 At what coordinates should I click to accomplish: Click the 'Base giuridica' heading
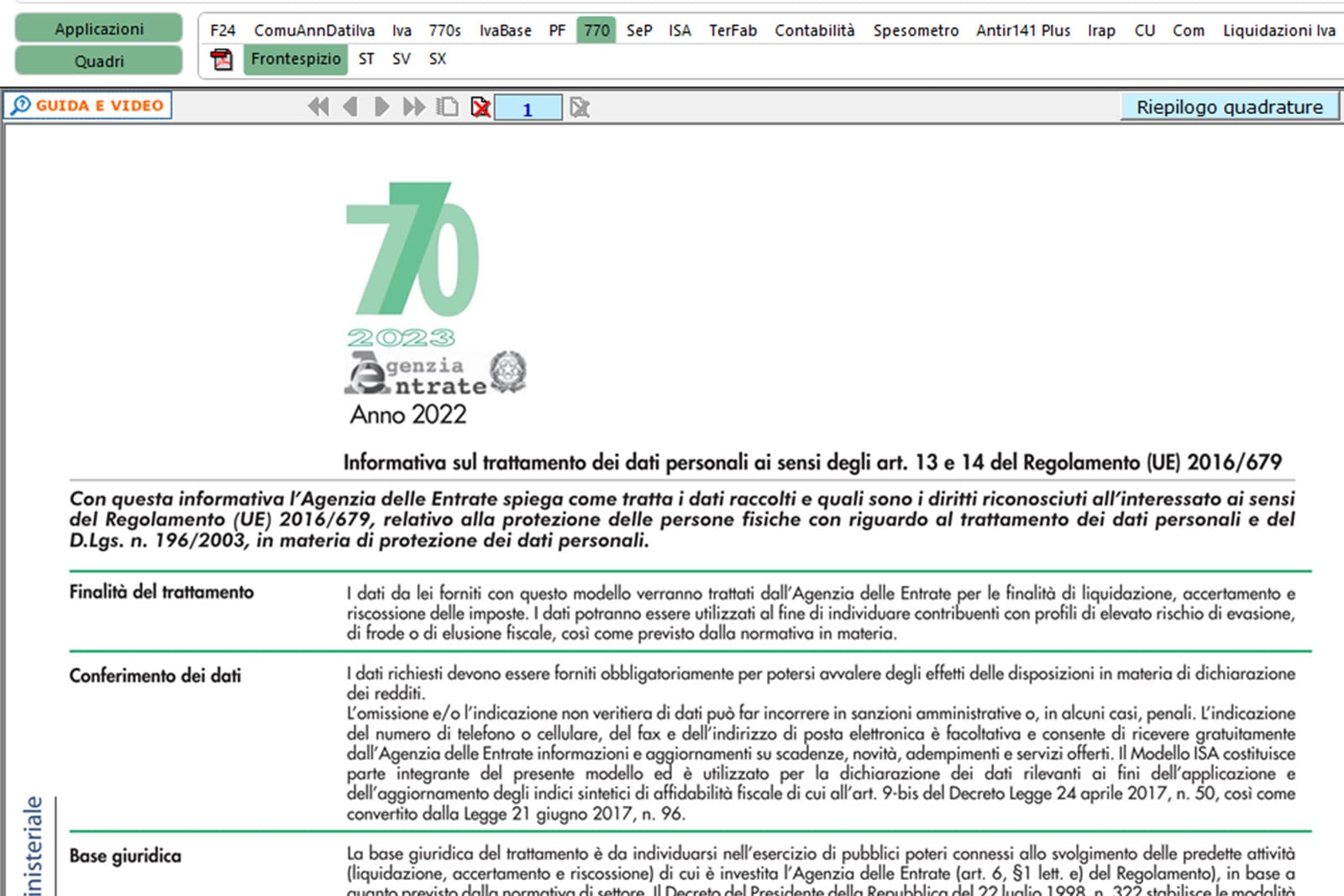(x=125, y=856)
